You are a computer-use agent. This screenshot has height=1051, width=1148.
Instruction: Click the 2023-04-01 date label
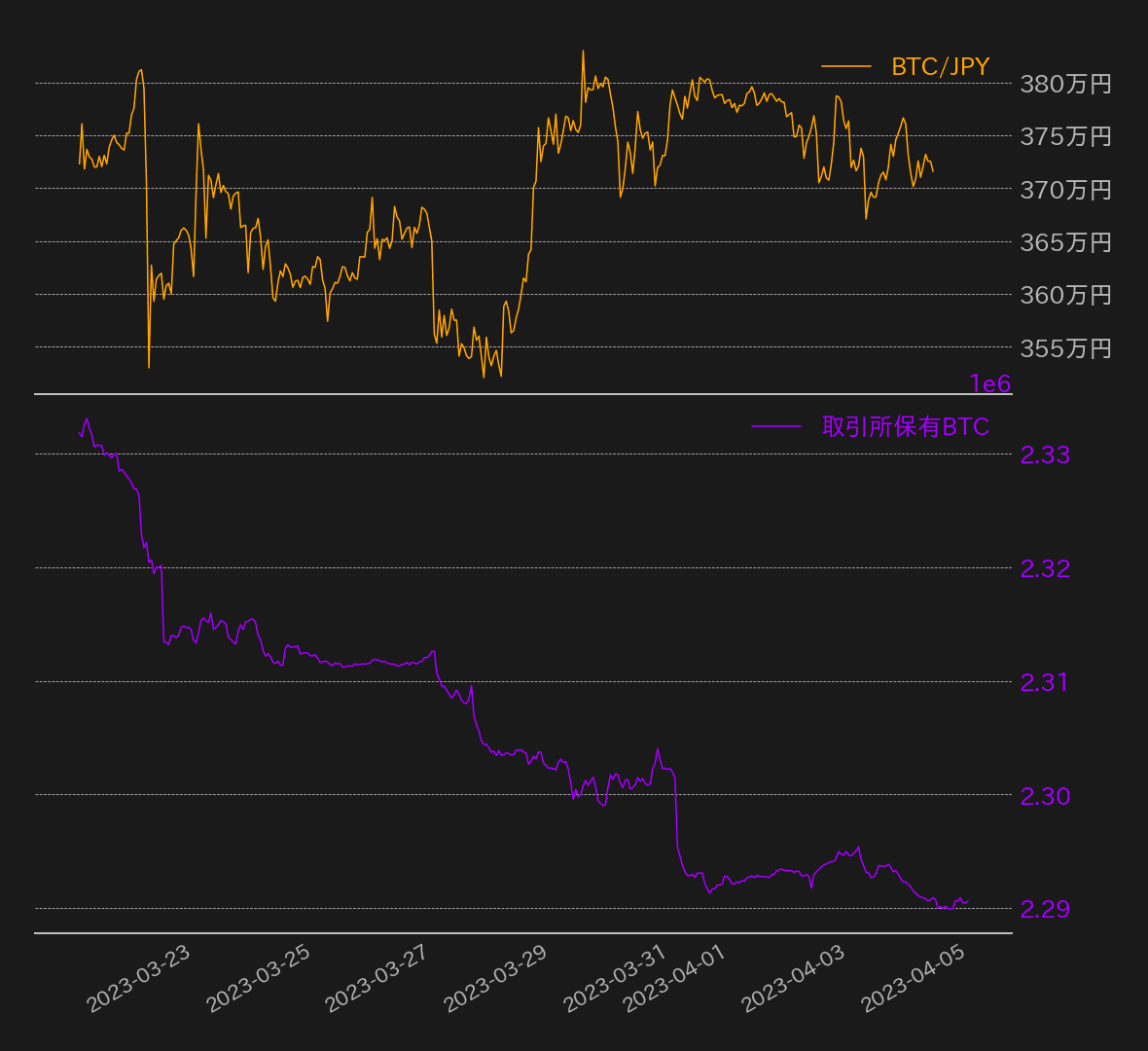674,979
